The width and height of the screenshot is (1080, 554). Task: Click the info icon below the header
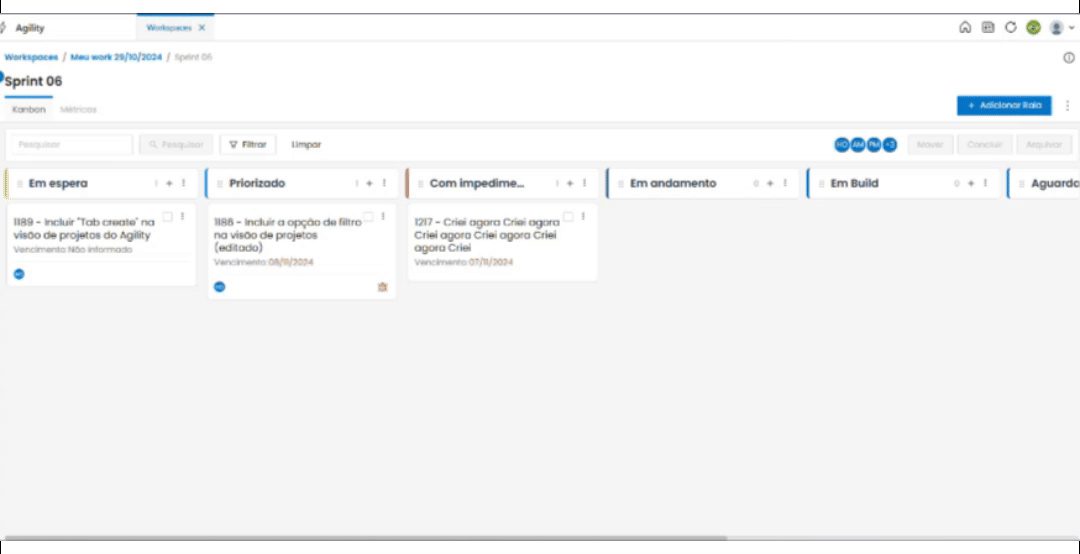point(1069,58)
